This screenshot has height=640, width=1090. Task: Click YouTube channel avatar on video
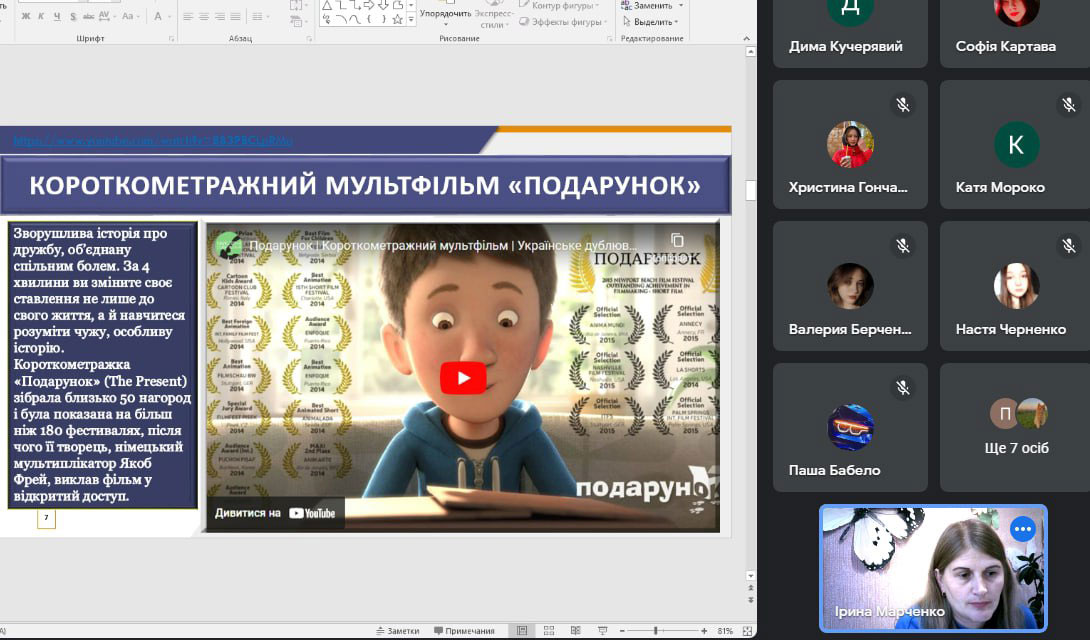(x=227, y=245)
